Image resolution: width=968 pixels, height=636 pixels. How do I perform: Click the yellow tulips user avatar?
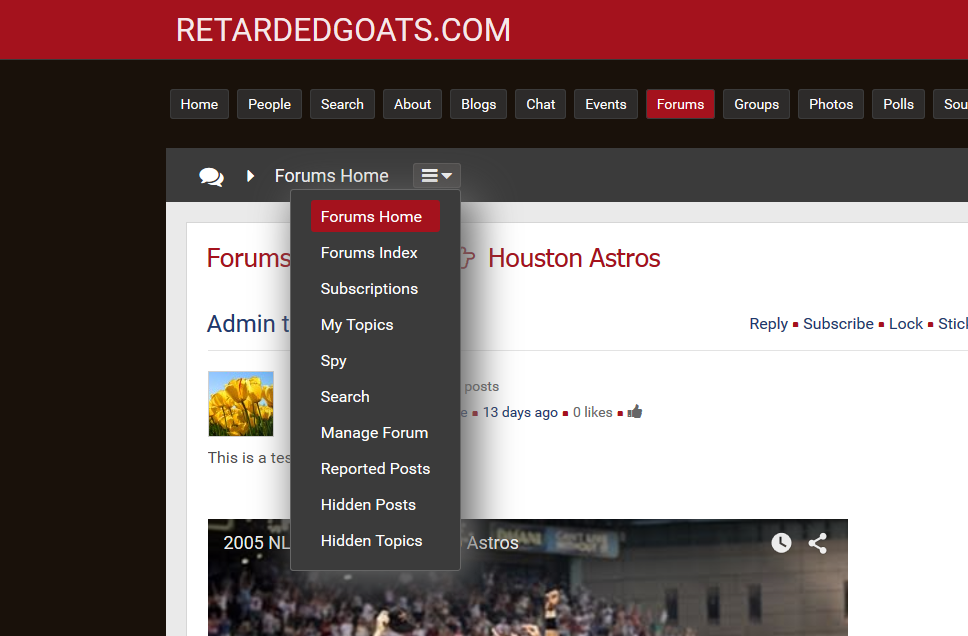[241, 404]
